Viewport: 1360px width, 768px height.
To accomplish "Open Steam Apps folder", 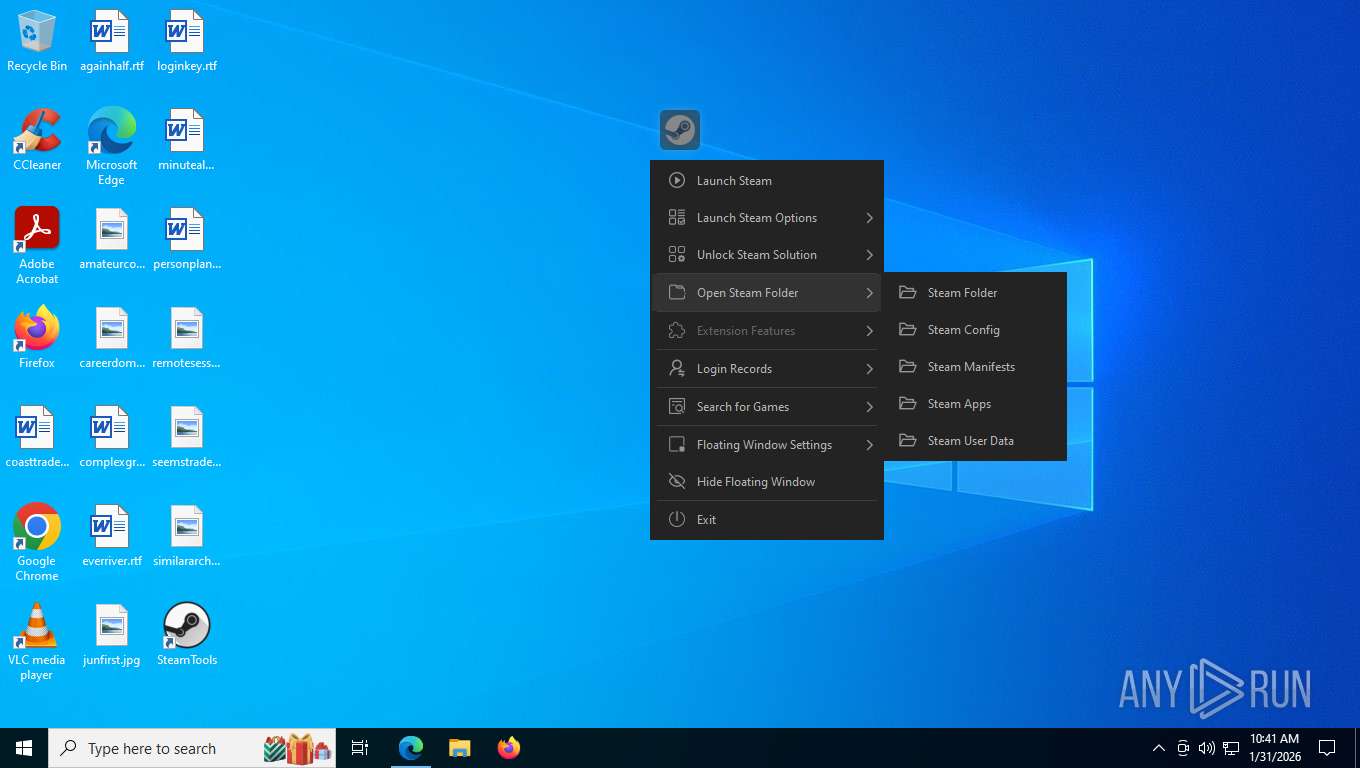I will (975, 404).
